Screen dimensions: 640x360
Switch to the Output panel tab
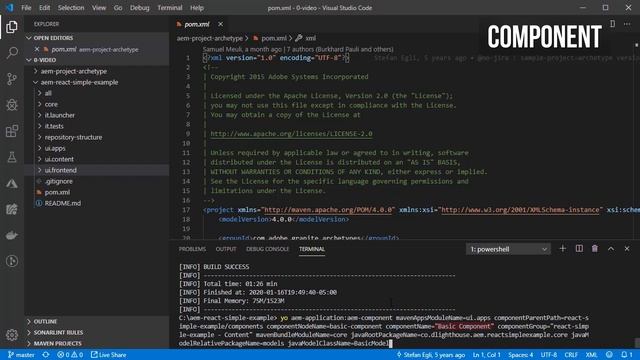(x=226, y=249)
